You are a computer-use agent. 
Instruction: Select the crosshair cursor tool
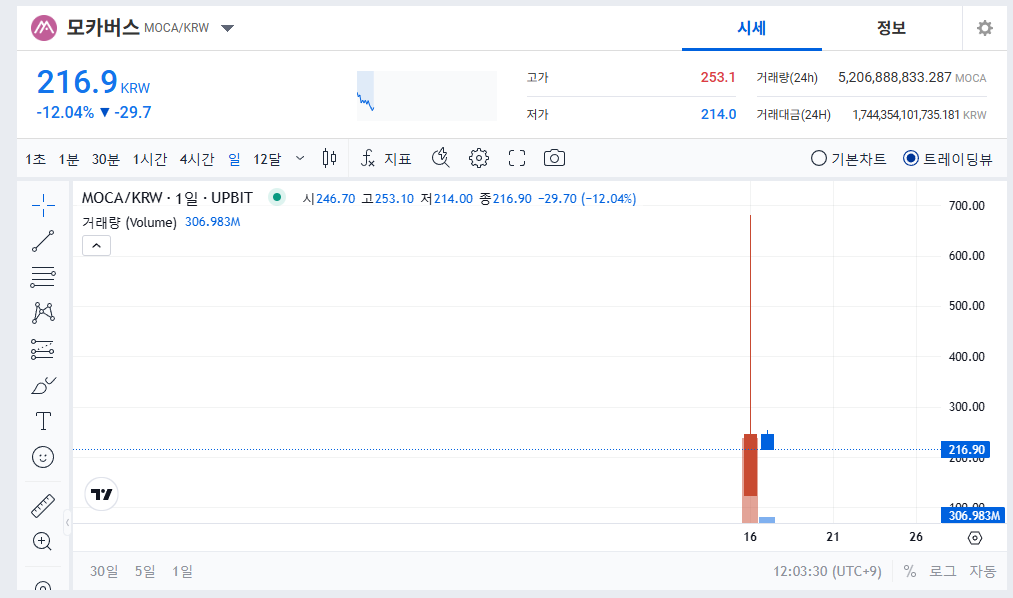[x=43, y=205]
